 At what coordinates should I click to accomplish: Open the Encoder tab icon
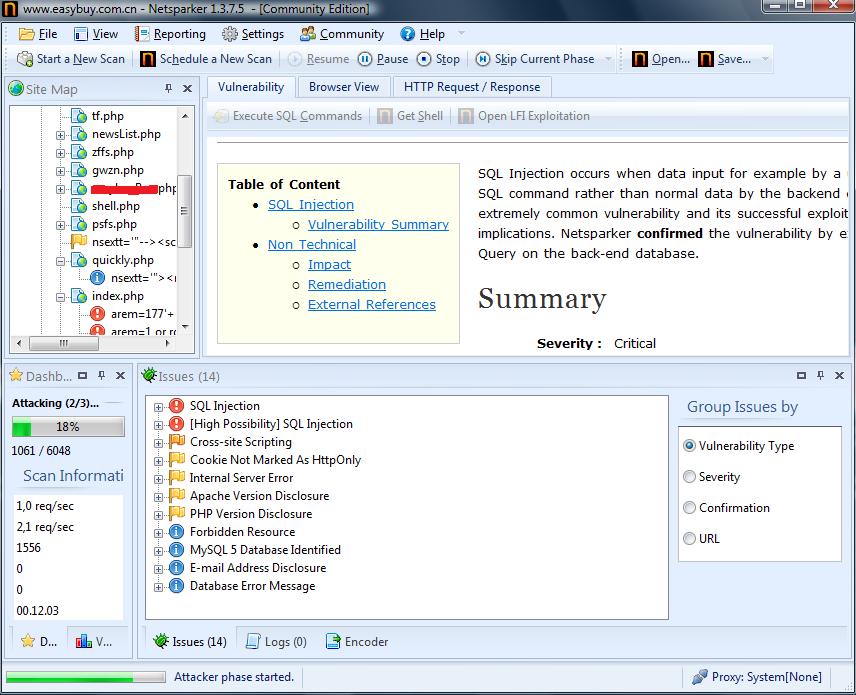tap(333, 641)
